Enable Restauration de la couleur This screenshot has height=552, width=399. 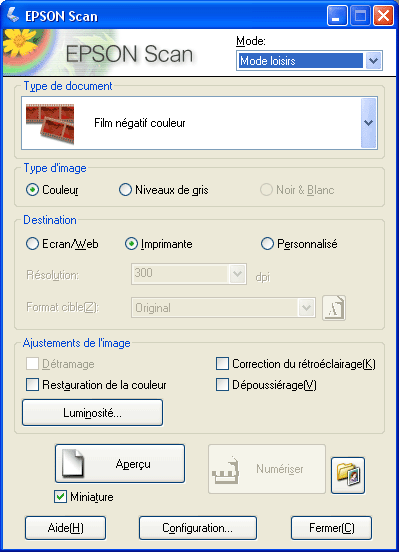32,384
